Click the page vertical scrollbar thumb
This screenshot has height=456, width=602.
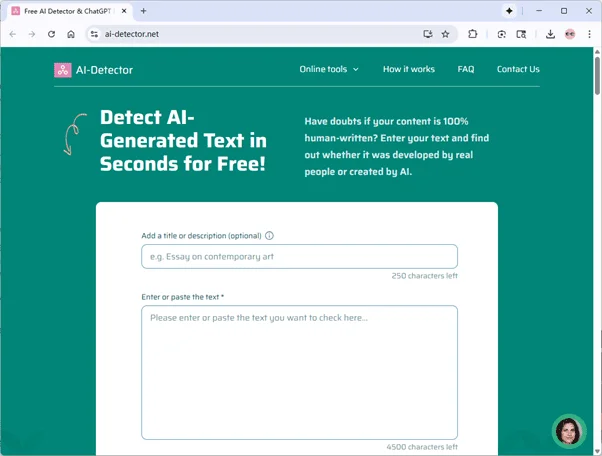point(597,75)
